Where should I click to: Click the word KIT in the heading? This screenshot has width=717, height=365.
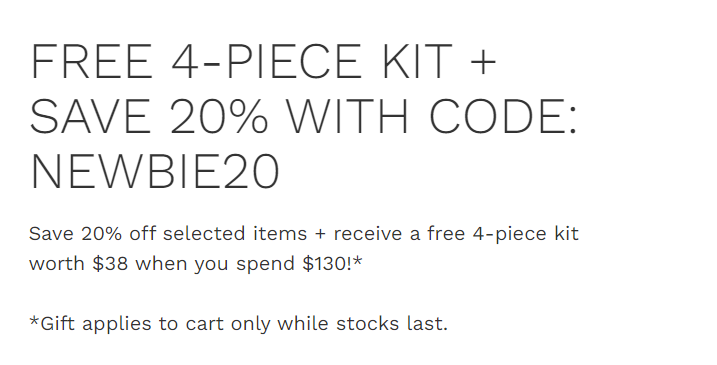pos(417,61)
